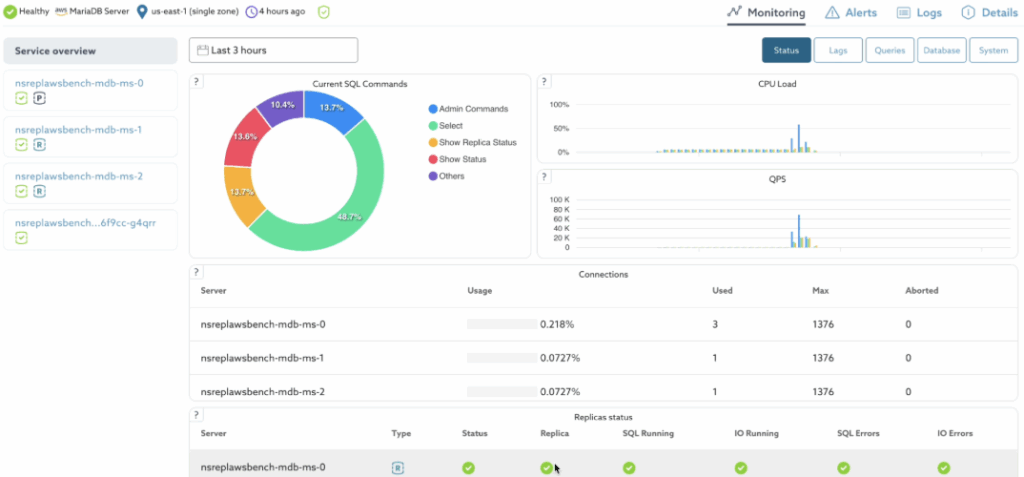Viewport: 1024px width, 477px height.
Task: Open the Last 3 hours time range dropdown
Action: [273, 50]
